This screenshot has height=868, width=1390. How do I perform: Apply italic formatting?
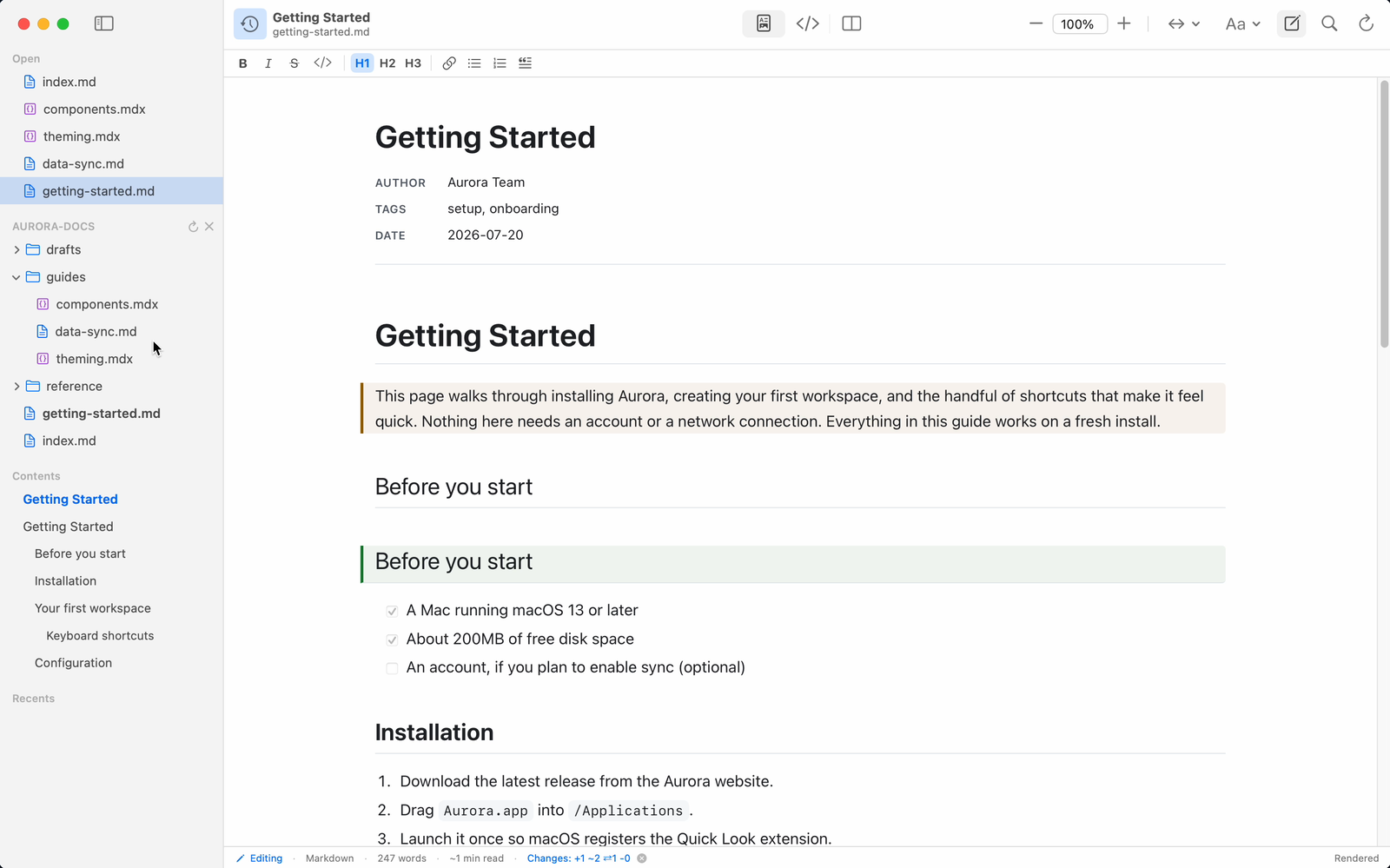point(268,63)
